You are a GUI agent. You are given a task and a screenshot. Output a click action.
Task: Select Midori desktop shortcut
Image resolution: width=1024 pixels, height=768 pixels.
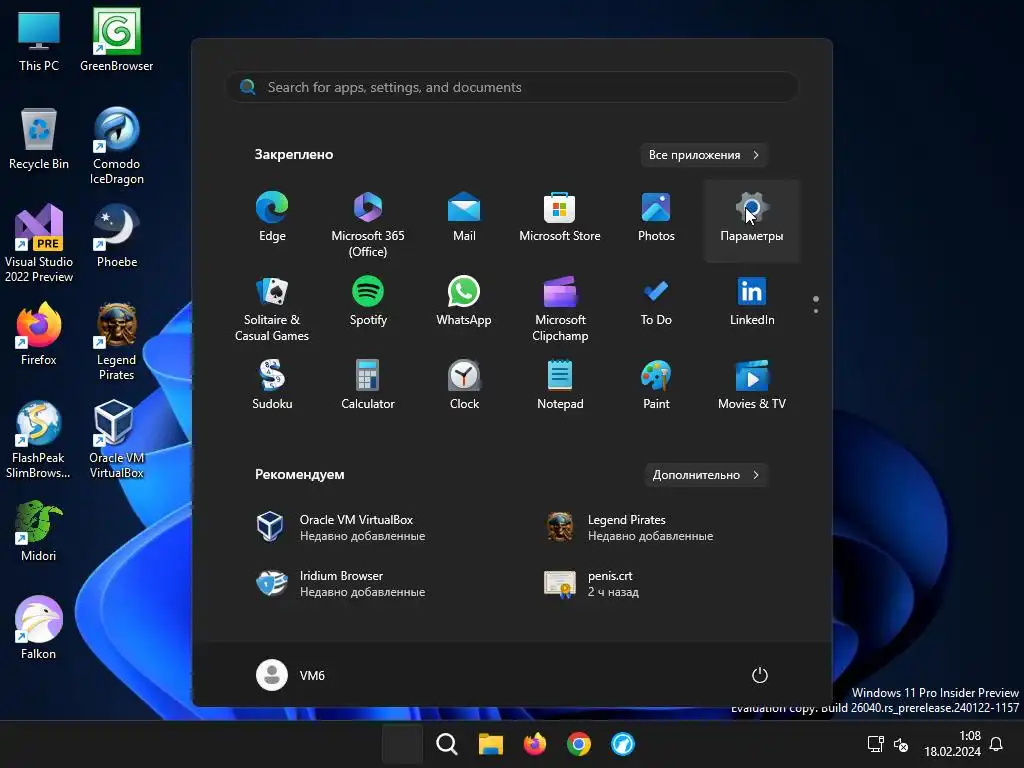pyautogui.click(x=39, y=530)
